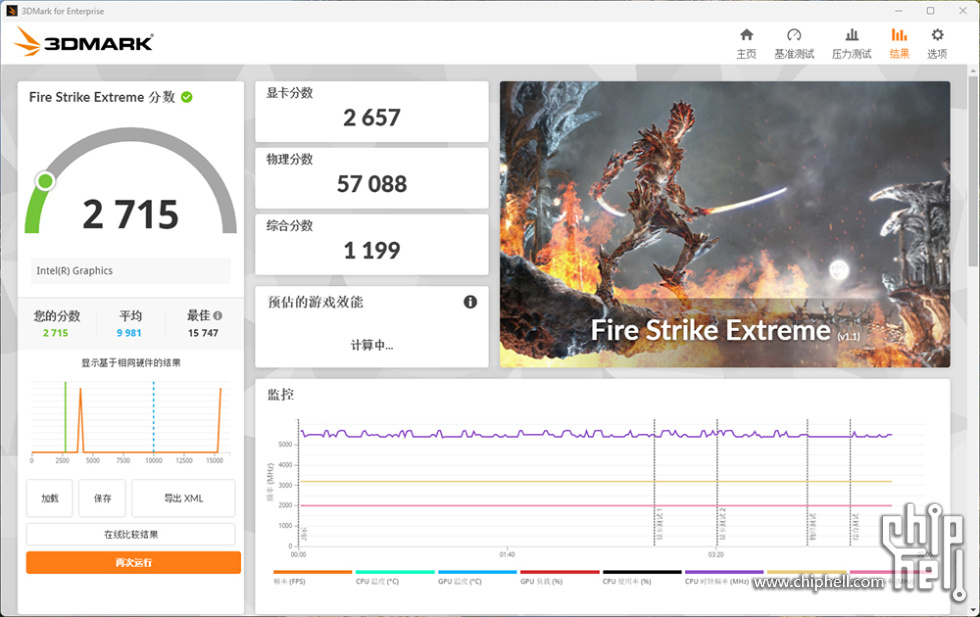The width and height of the screenshot is (980, 617).
Task: Toggle the CPU 温度 teal legend
Action: pyautogui.click(x=395, y=577)
